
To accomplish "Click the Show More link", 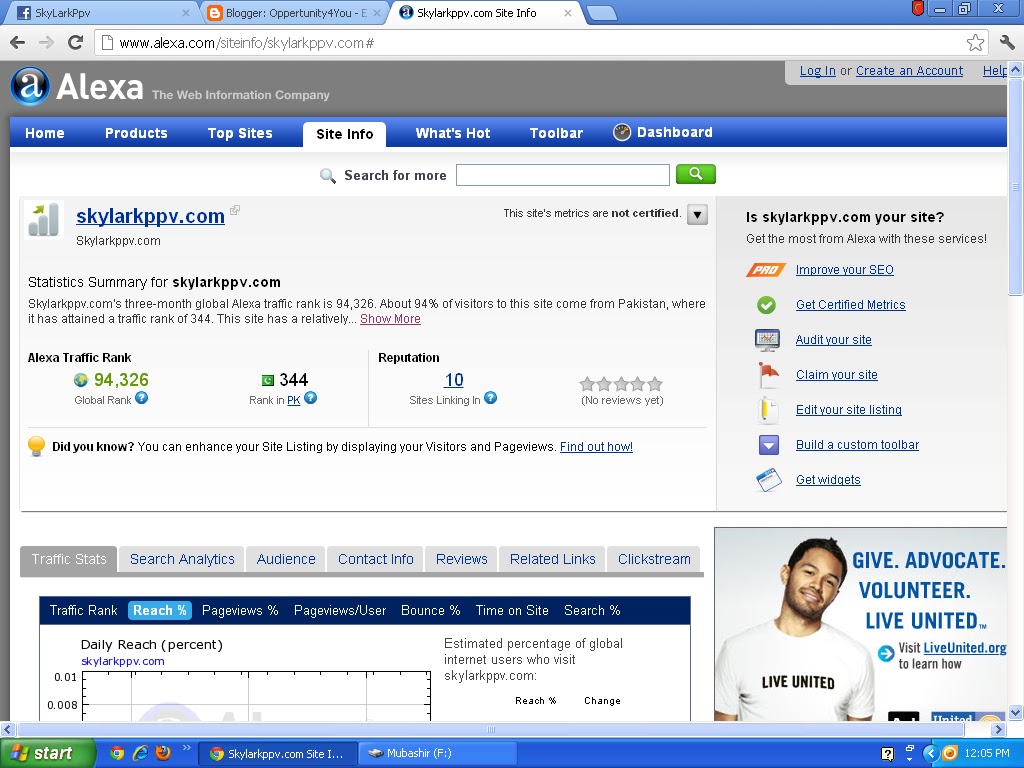I will [x=390, y=319].
